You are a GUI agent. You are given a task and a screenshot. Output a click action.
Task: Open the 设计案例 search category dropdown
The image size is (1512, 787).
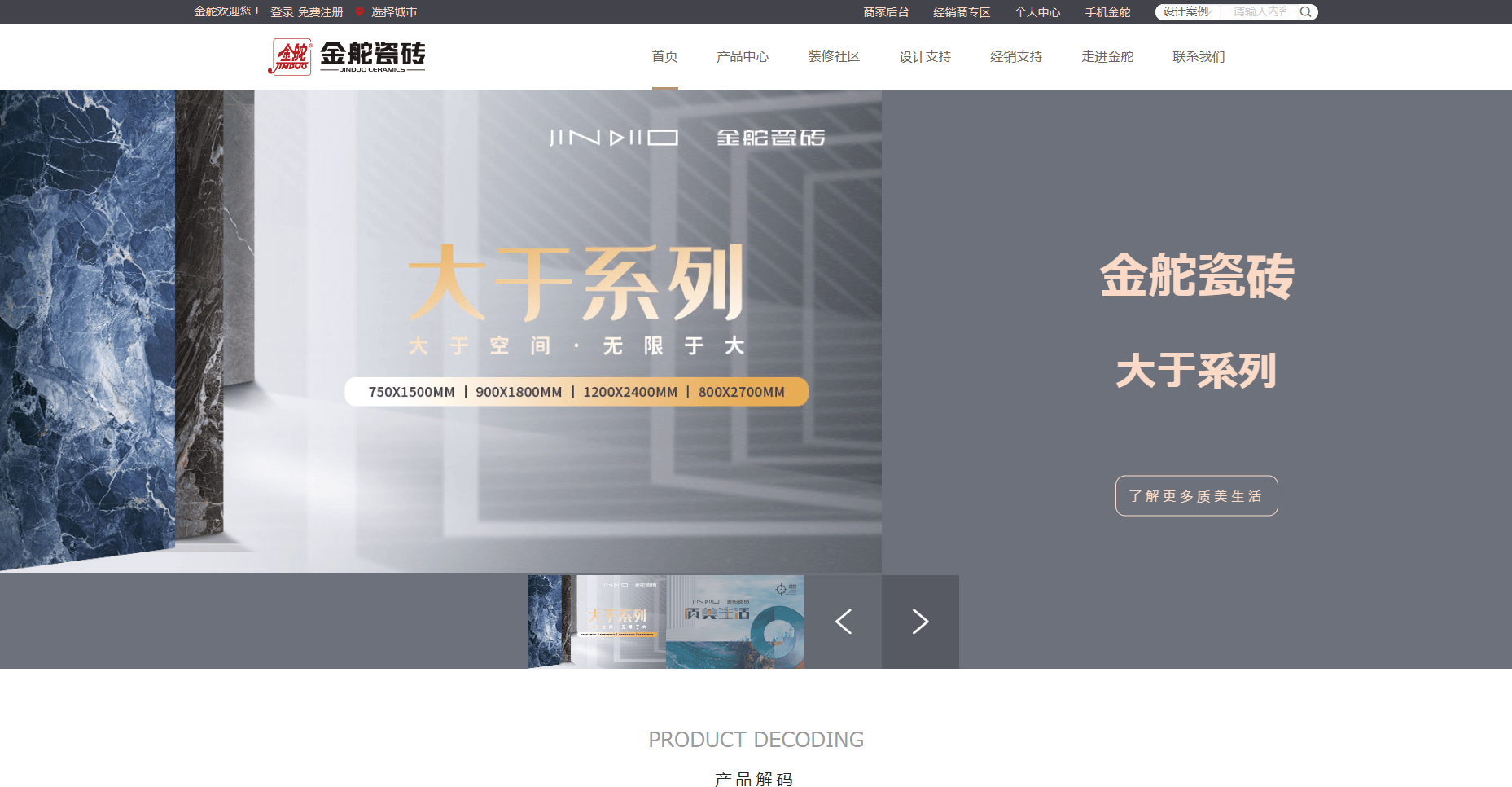coord(1189,12)
